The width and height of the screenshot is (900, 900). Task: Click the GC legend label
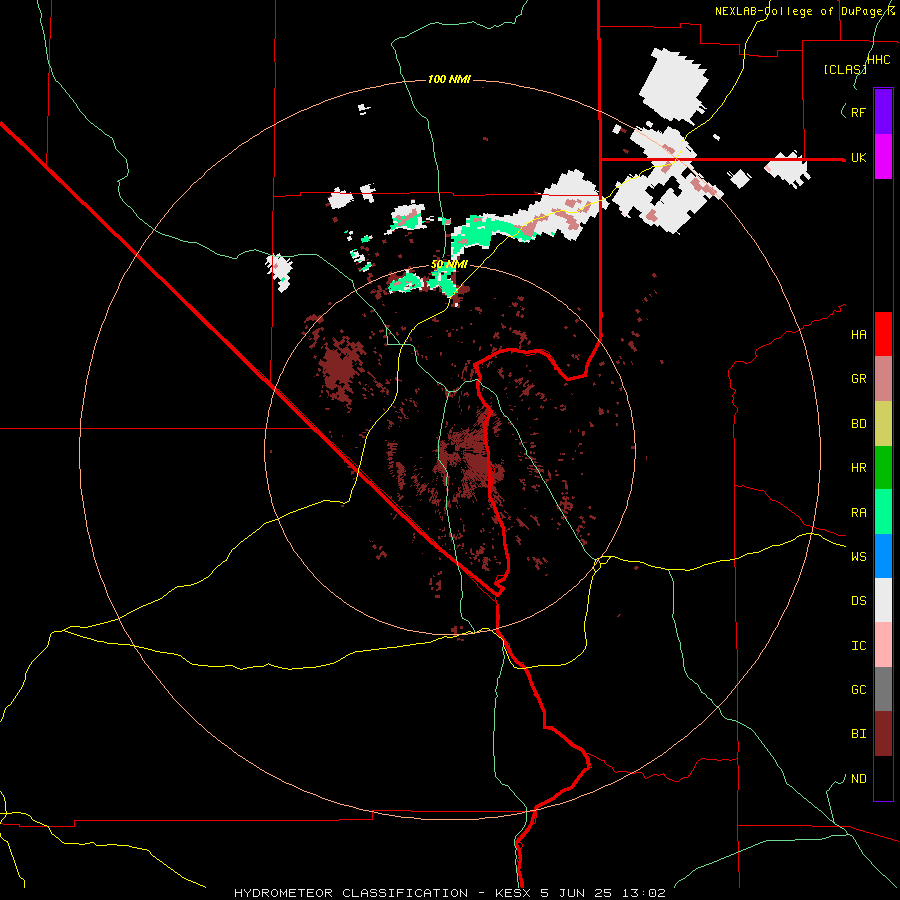[x=859, y=690]
